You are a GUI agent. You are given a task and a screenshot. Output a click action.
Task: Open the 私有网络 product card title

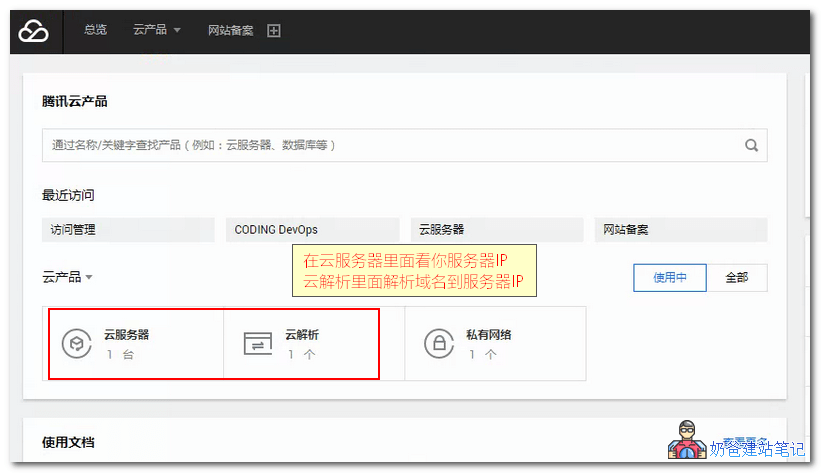coord(489,335)
